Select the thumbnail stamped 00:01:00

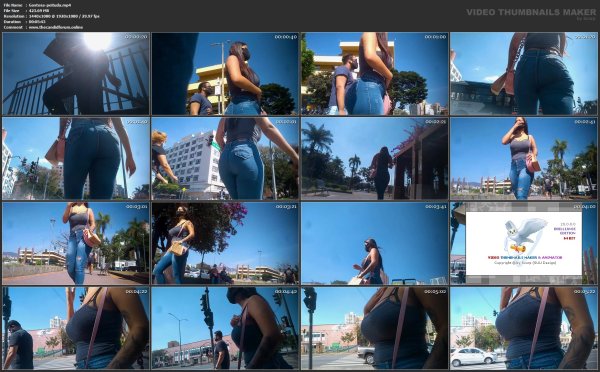click(x=374, y=73)
